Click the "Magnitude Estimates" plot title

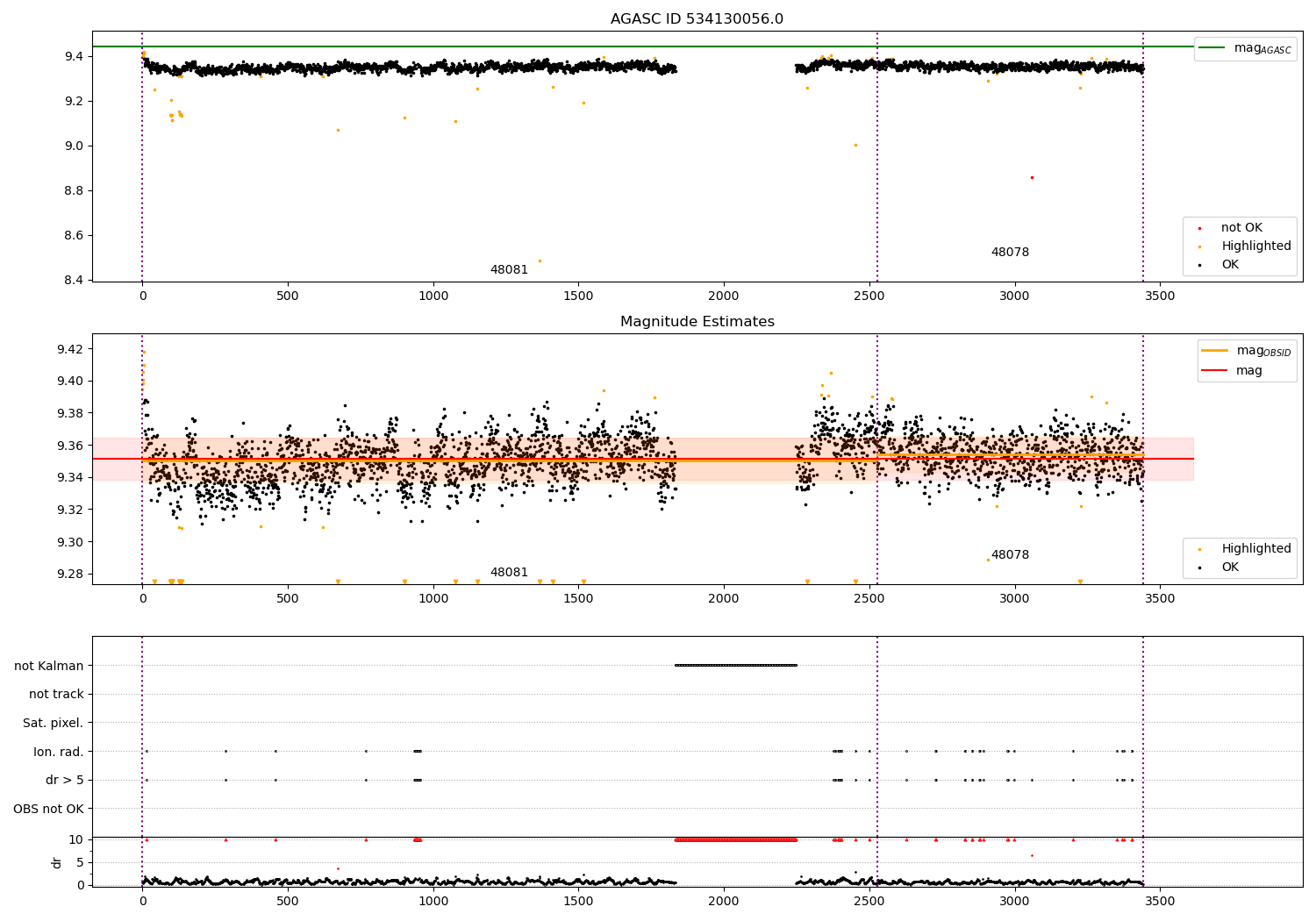coord(697,322)
